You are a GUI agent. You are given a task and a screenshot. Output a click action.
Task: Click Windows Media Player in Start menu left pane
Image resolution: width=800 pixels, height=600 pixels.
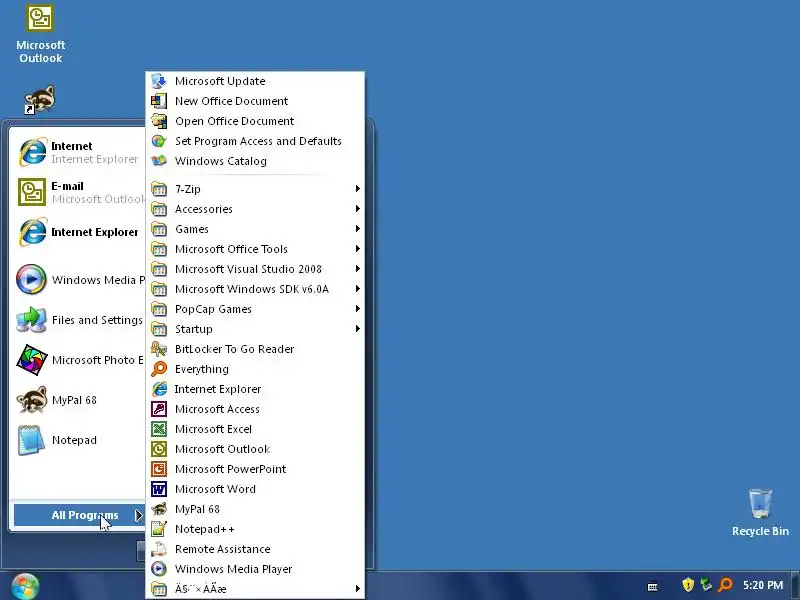tap(78, 280)
